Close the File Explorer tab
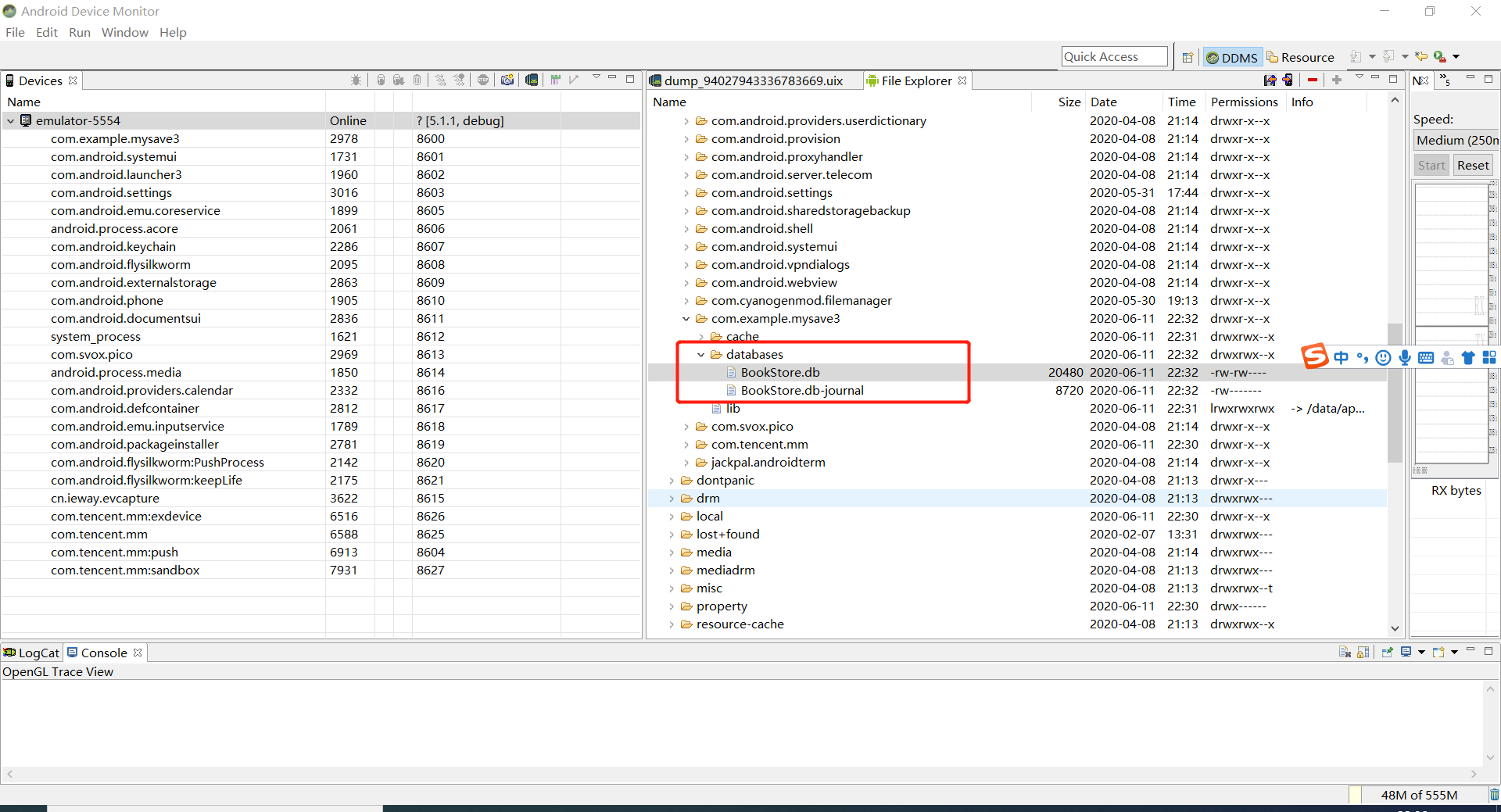Image resolution: width=1501 pixels, height=812 pixels. click(x=962, y=80)
